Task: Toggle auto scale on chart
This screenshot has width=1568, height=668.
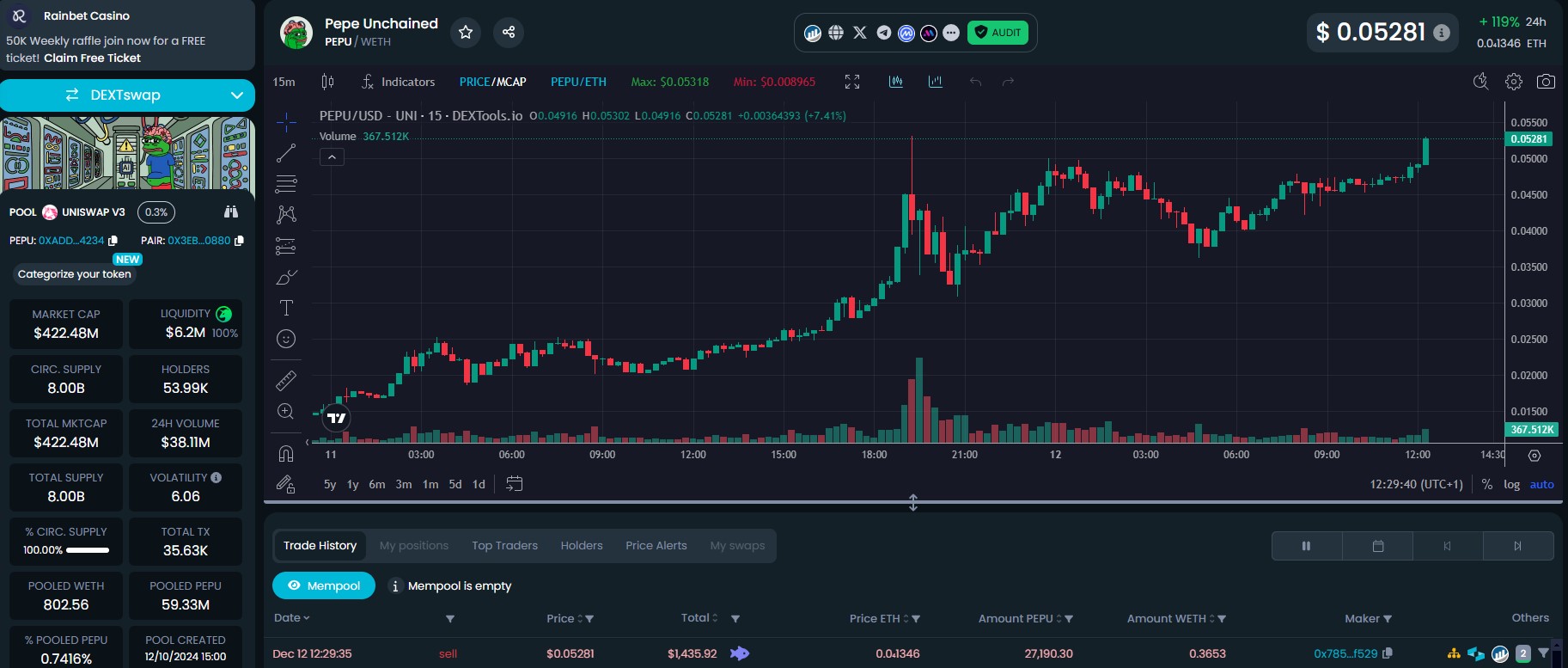Action: tap(1541, 484)
